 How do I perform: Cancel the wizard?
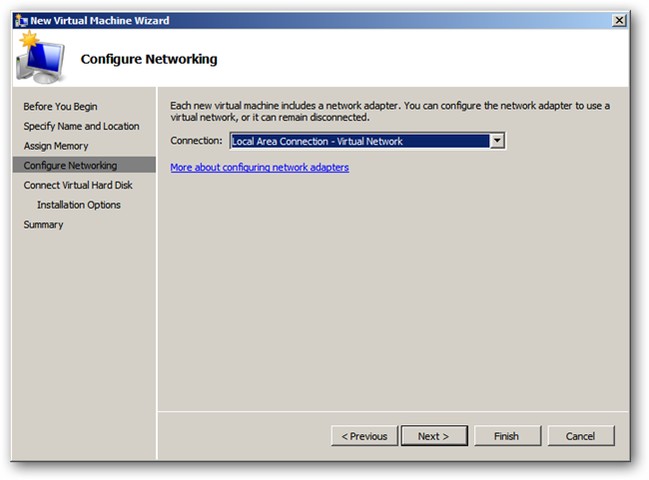tap(581, 436)
